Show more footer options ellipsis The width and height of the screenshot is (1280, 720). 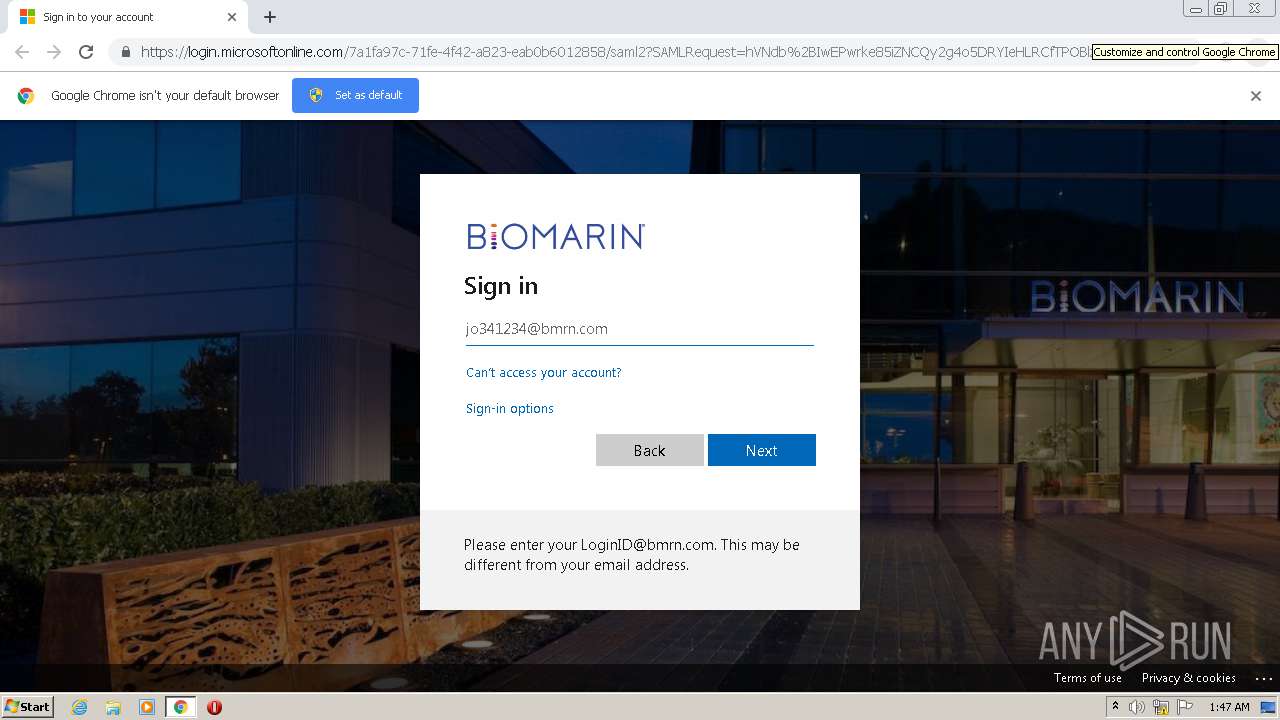(1263, 678)
